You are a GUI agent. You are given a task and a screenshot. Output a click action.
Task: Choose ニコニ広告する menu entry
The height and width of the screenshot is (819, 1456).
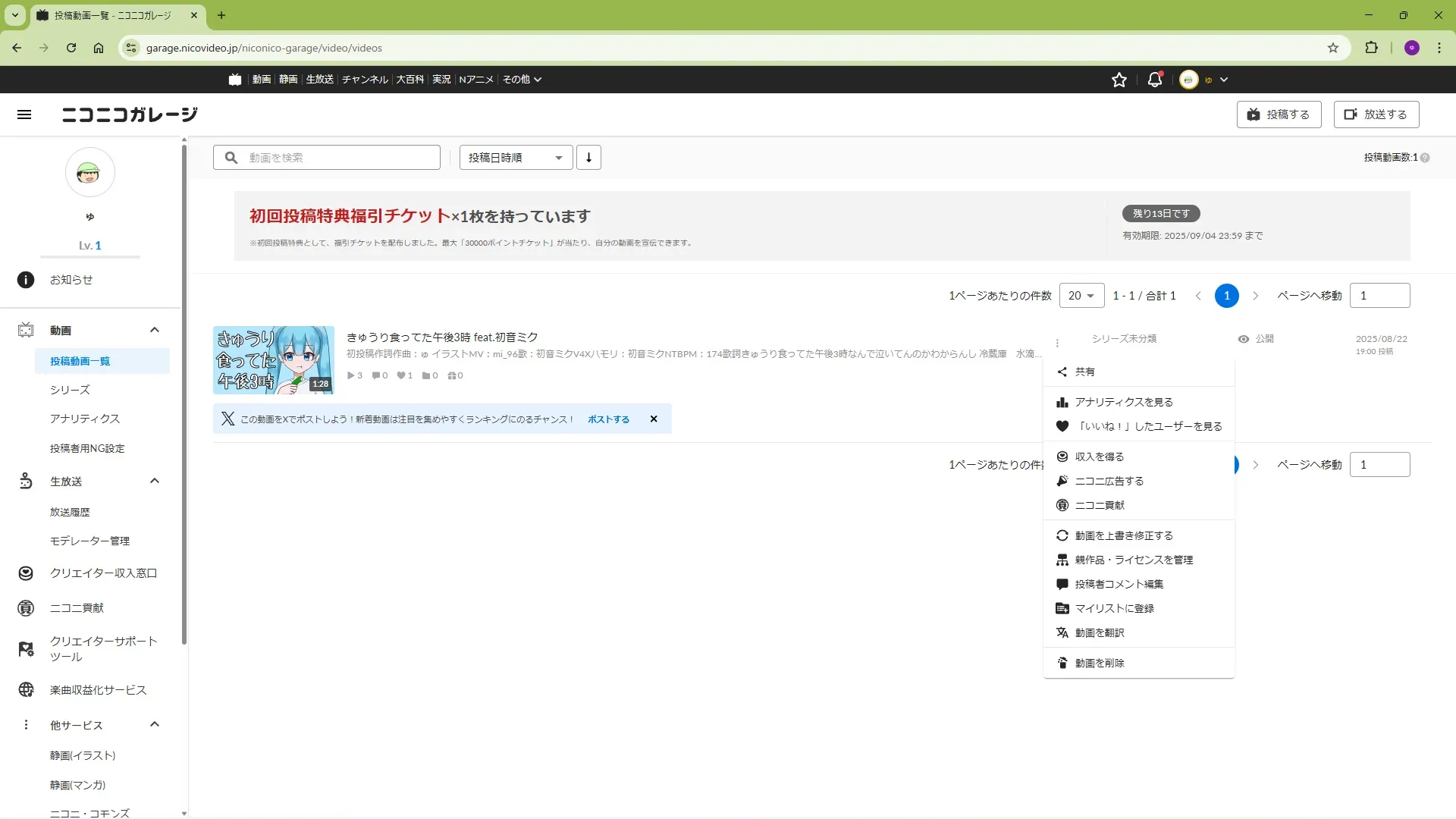(x=1109, y=481)
